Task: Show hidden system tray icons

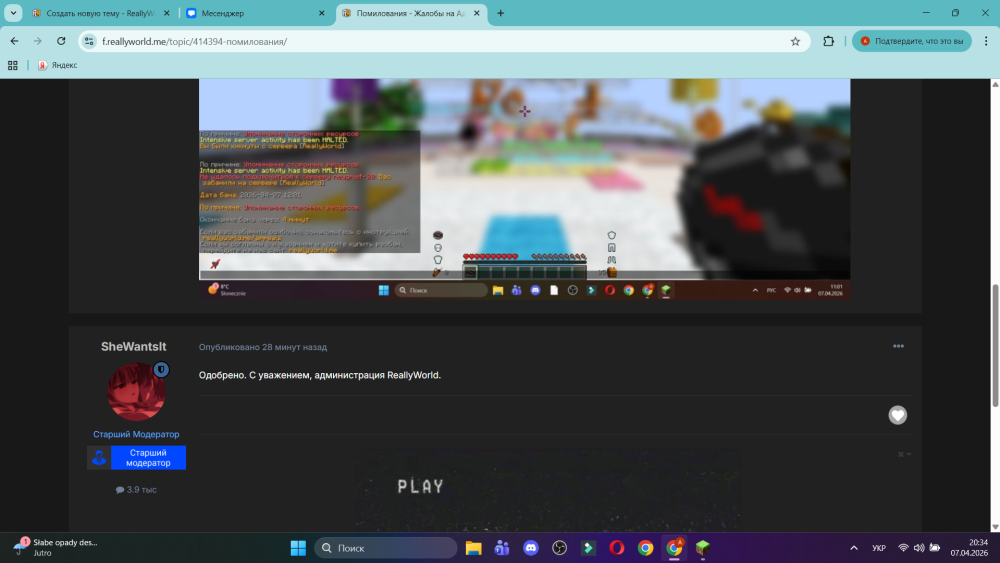Action: [854, 548]
